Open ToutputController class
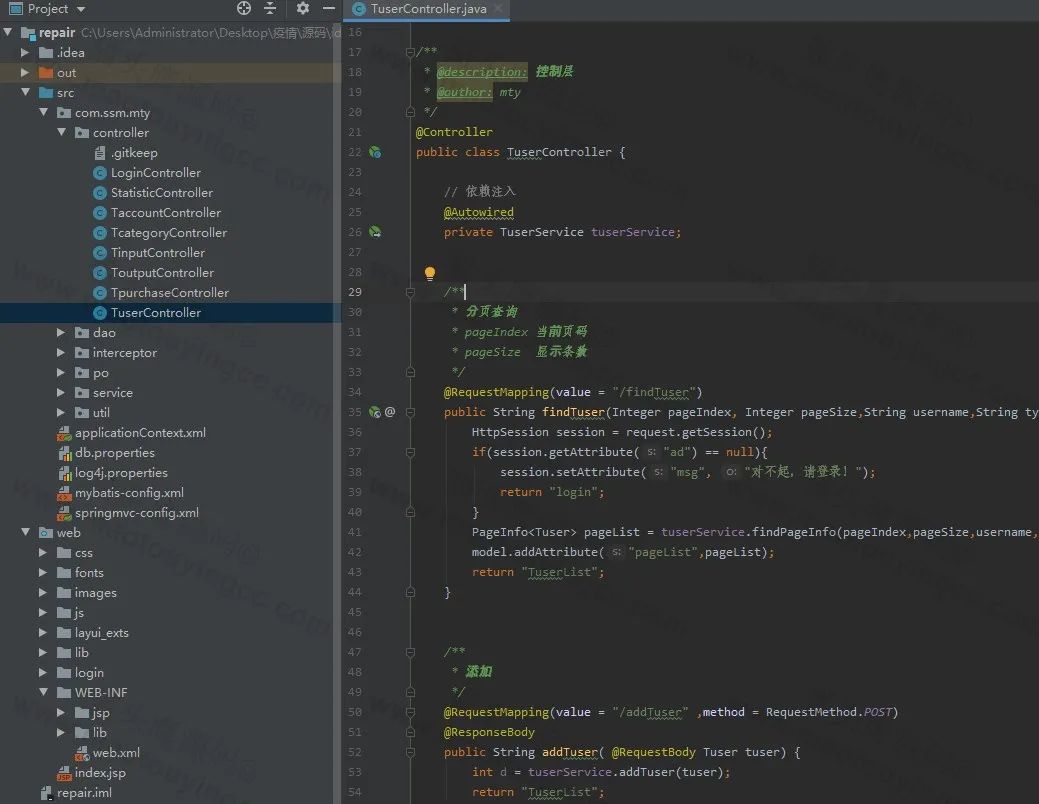 (162, 272)
